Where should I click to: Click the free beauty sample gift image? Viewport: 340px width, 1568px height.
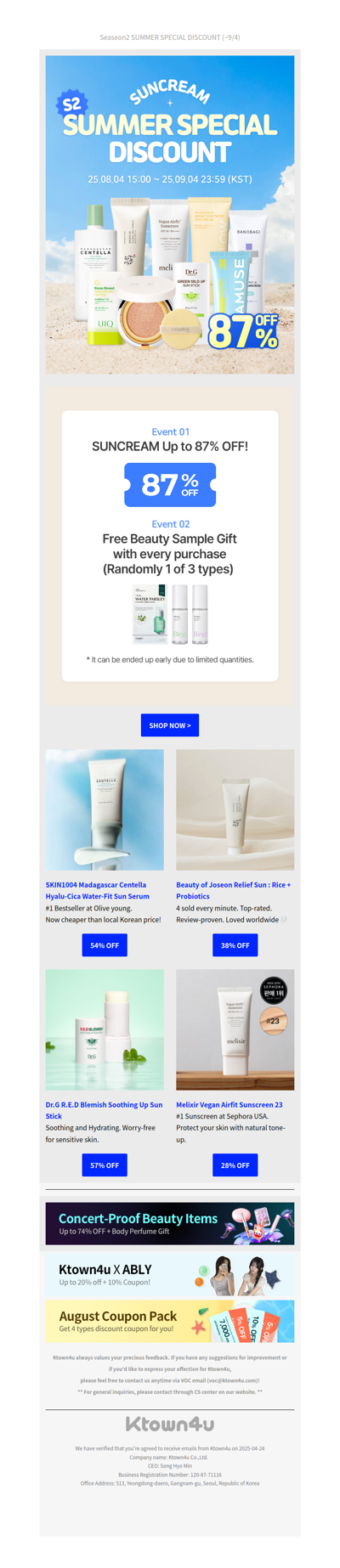click(170, 614)
